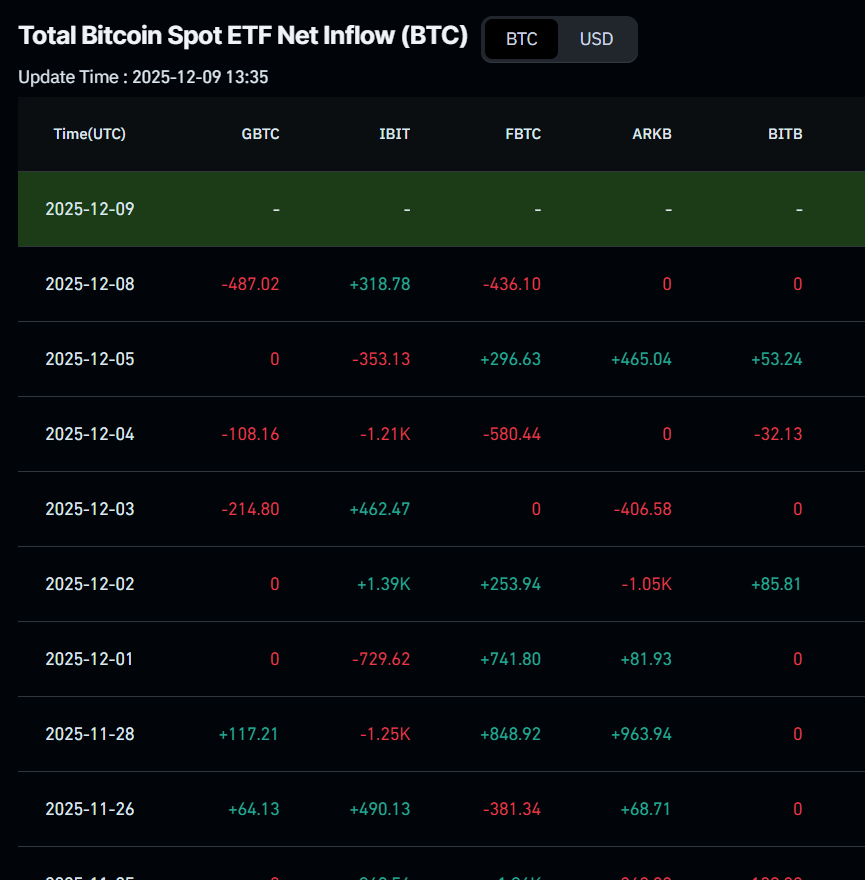Click the 2025-12-08 date row

tap(90, 284)
